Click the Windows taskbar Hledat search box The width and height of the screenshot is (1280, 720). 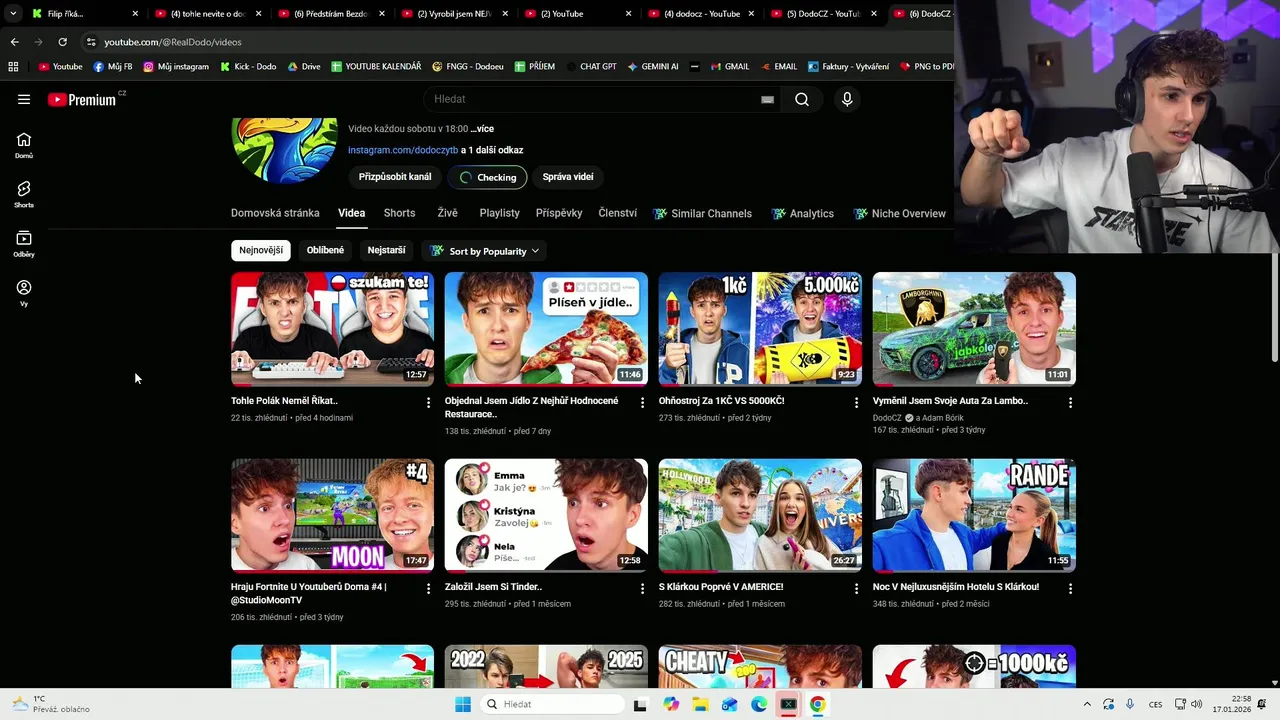(x=551, y=704)
